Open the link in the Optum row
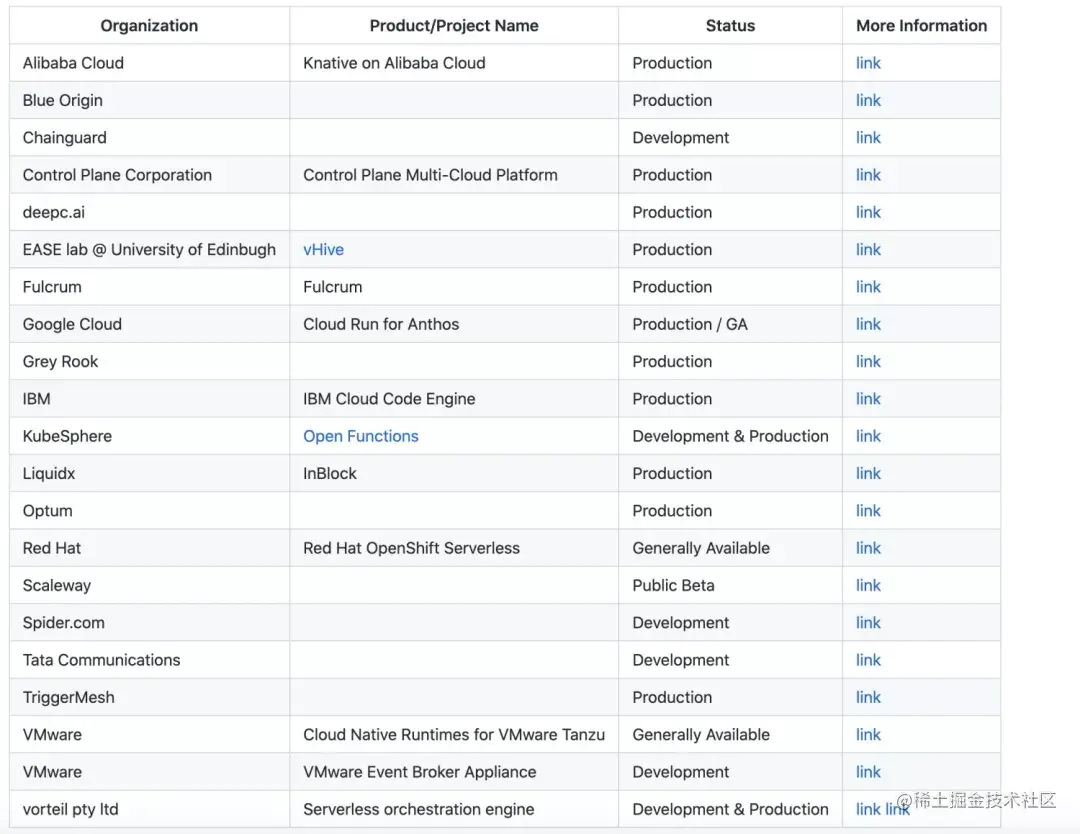Viewport: 1080px width, 834px height. [x=868, y=510]
